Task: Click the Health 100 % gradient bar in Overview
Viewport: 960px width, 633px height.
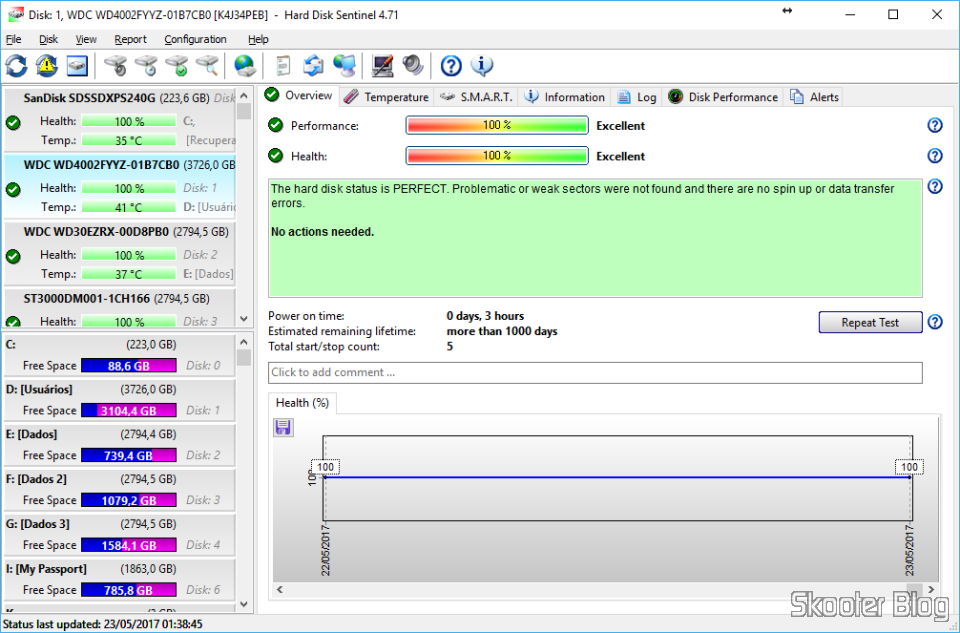Action: (x=497, y=155)
